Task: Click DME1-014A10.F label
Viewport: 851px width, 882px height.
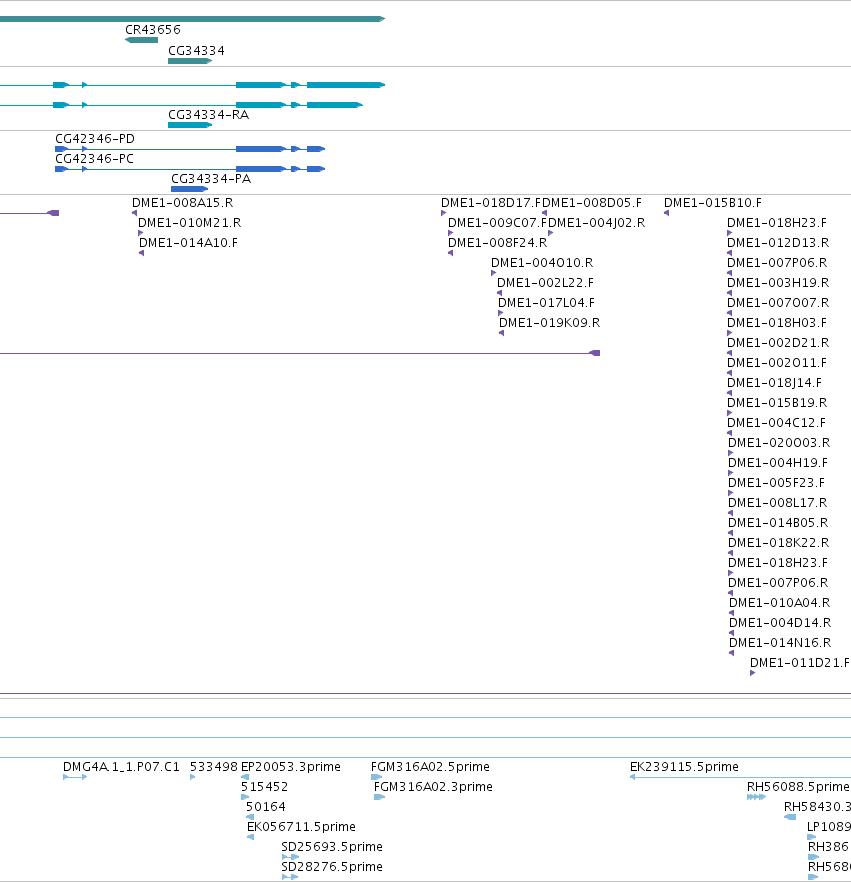Action: point(188,243)
